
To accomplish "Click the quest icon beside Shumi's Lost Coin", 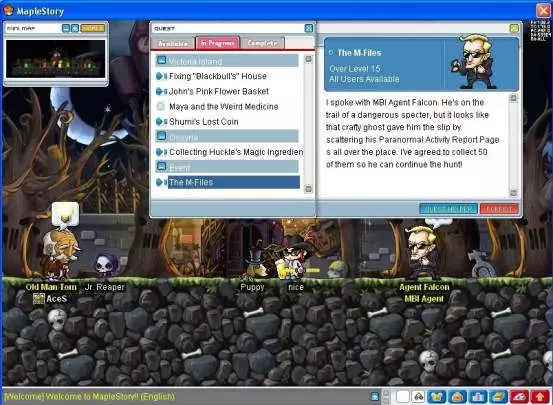I will (161, 122).
